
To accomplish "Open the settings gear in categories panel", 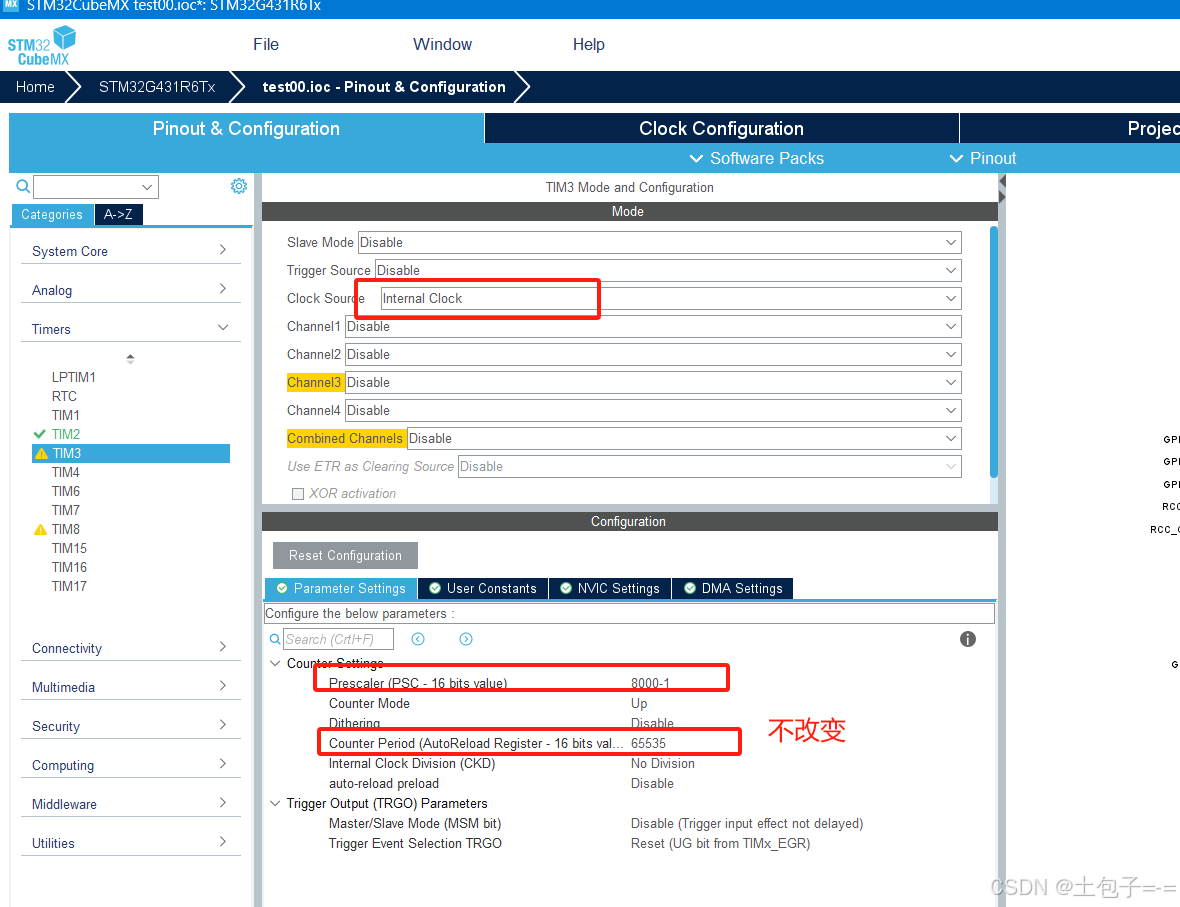I will coord(239,186).
